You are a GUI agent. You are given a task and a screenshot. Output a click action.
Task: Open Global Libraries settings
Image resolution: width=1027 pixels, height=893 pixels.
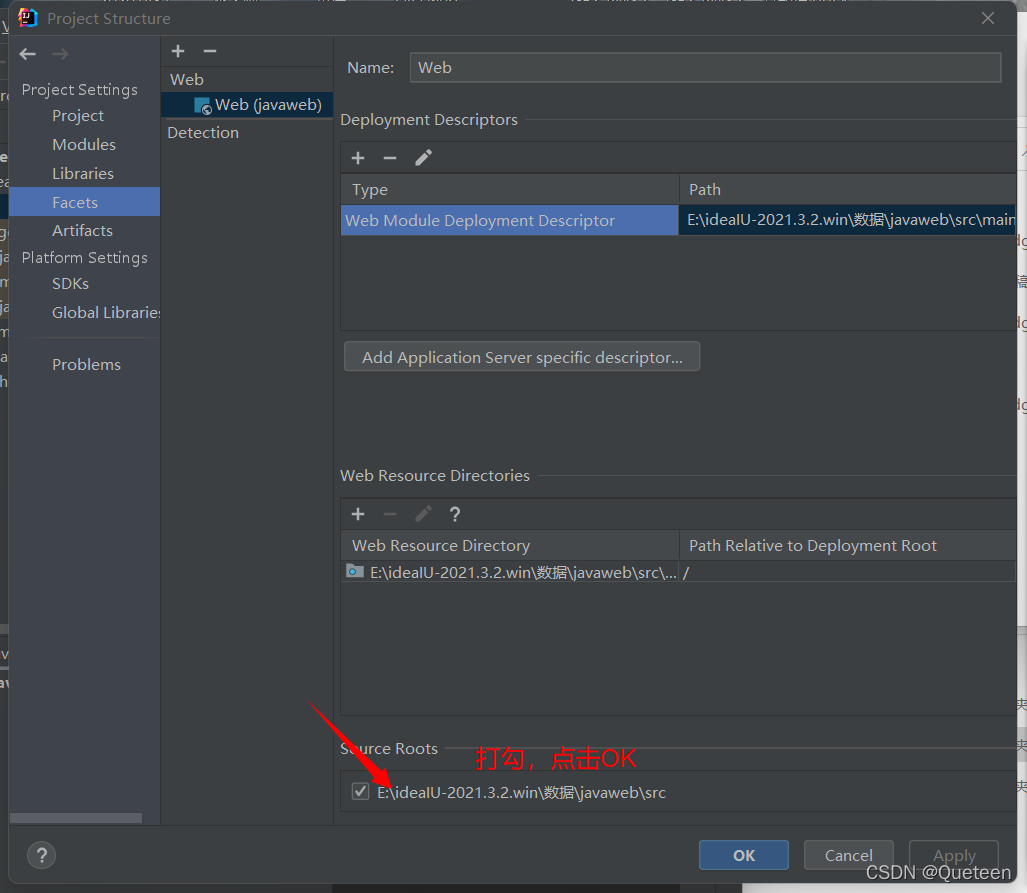[106, 313]
